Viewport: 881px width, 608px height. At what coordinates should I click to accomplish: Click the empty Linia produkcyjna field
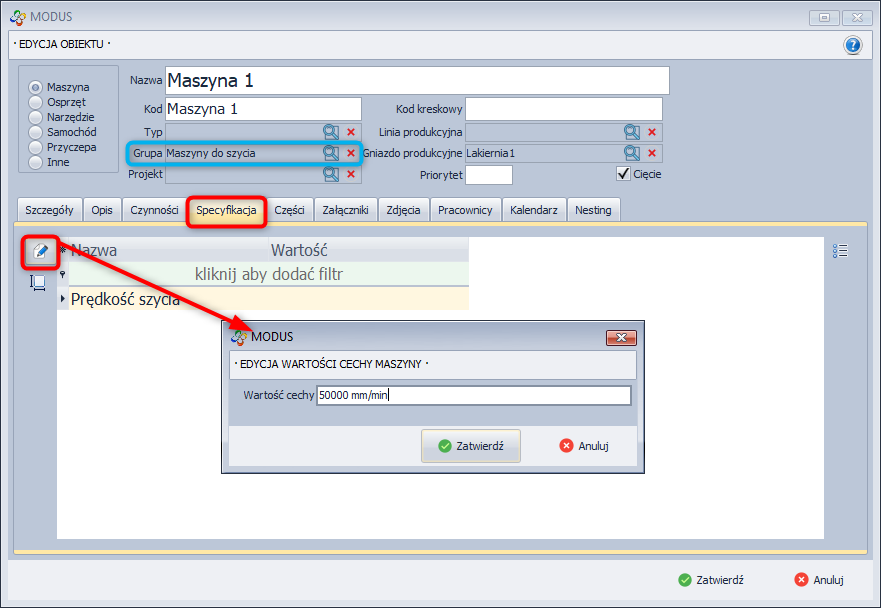point(544,132)
